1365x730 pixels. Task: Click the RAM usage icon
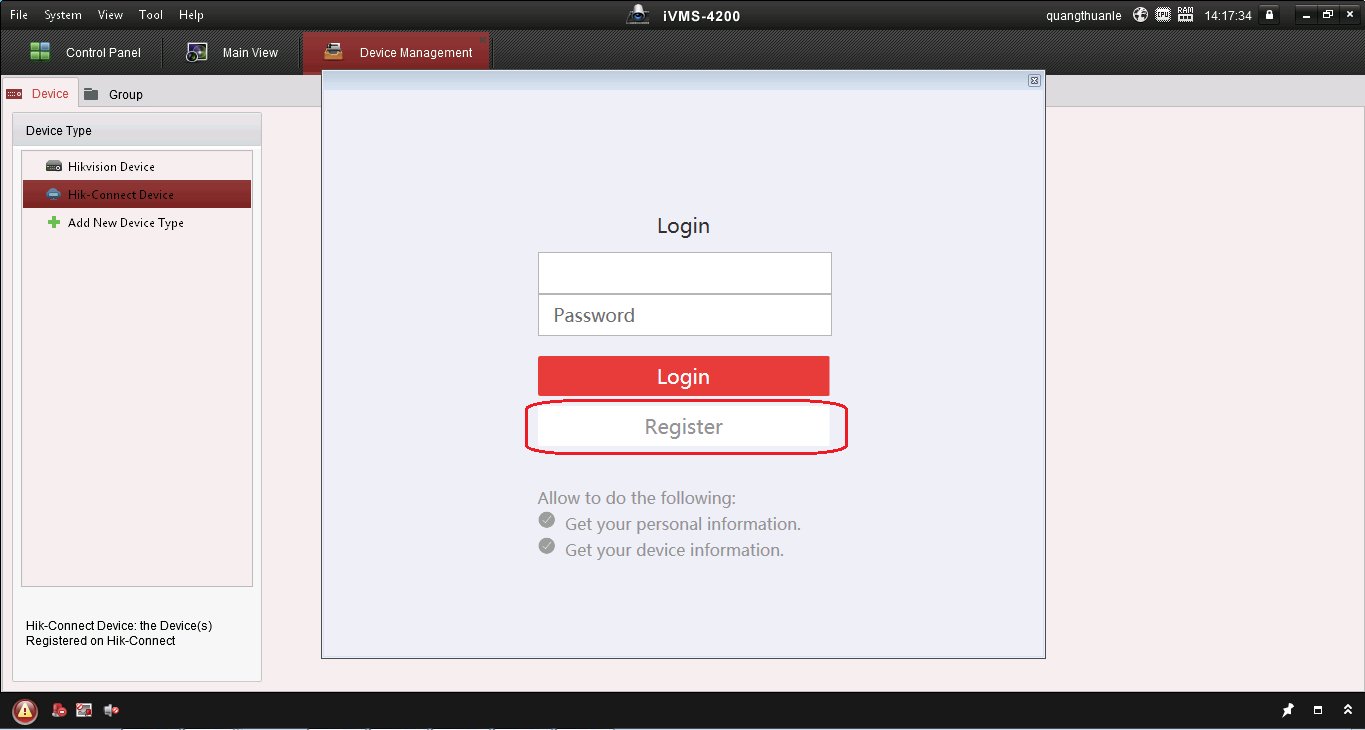click(x=1186, y=15)
